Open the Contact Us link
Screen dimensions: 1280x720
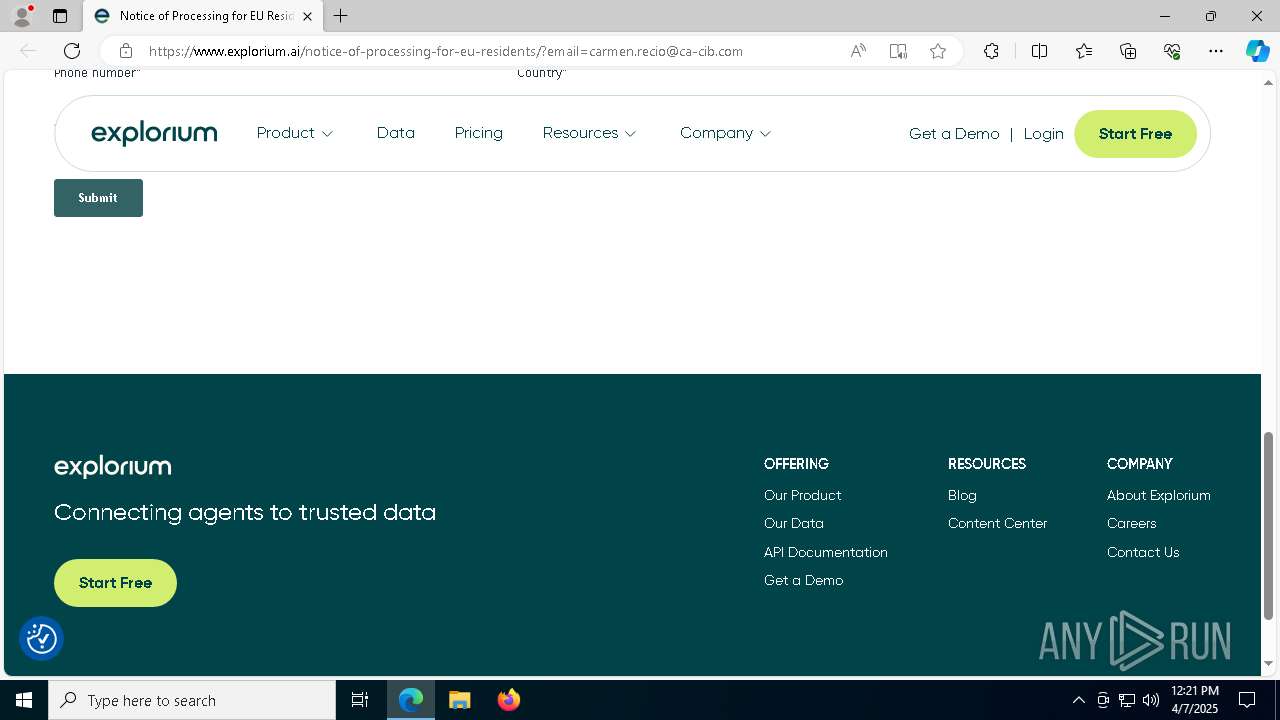tap(1143, 552)
